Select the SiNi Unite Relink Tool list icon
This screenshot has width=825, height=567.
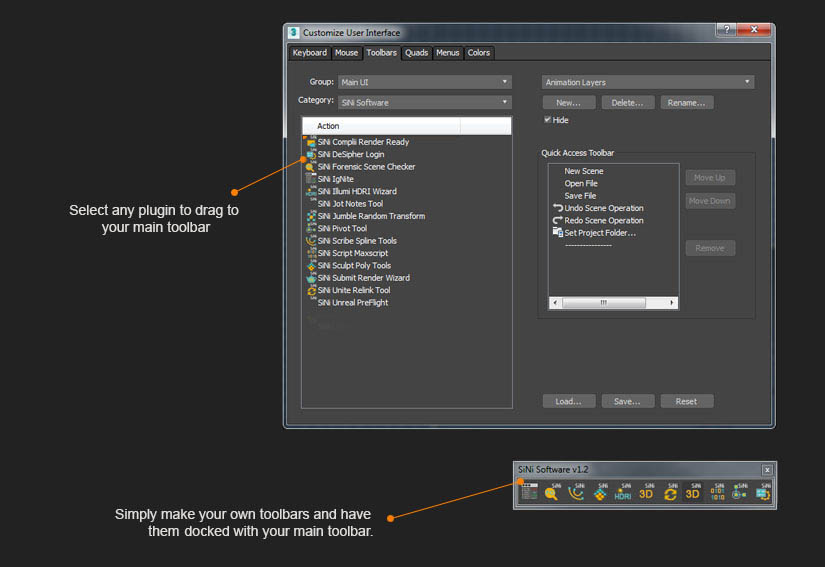[311, 290]
